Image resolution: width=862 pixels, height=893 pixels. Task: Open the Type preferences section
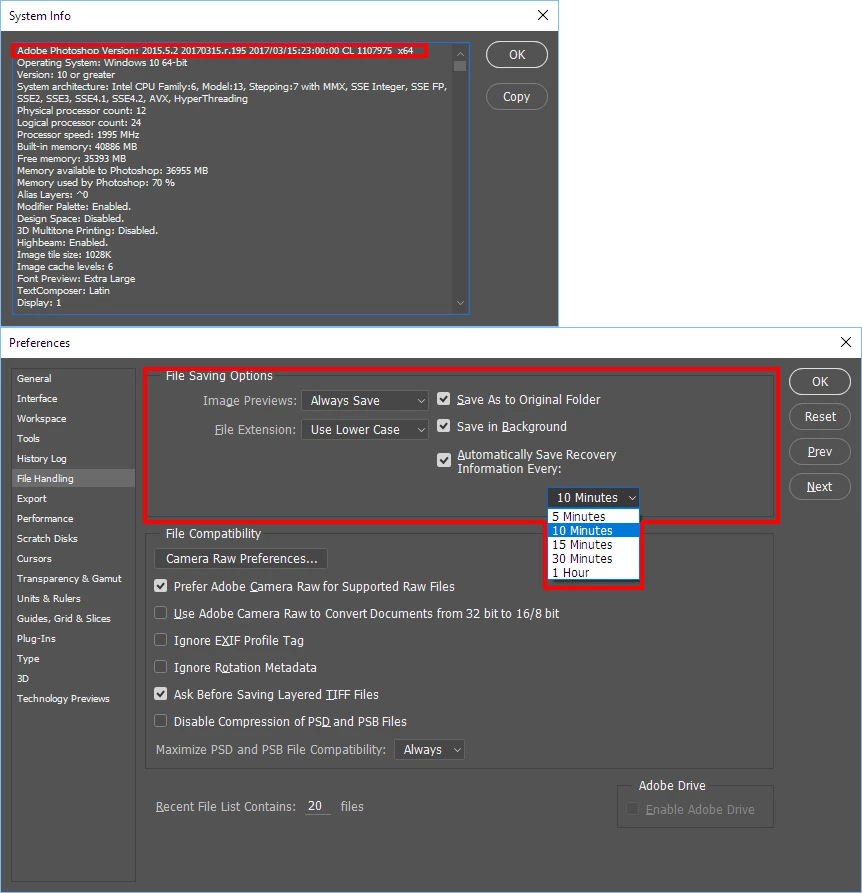[x=73, y=658]
